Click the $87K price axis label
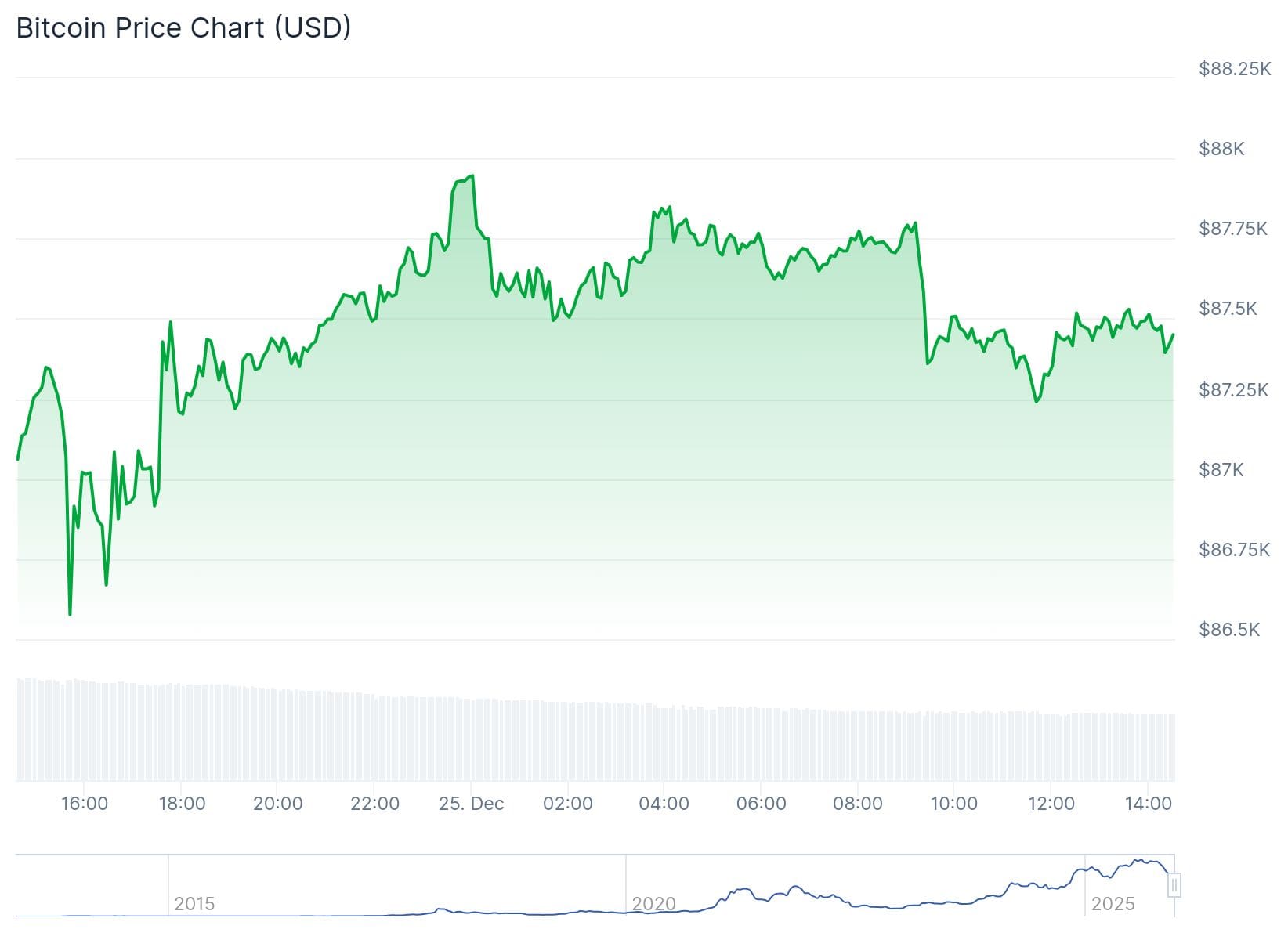Screen dimensions: 1288x940 click(x=1221, y=470)
